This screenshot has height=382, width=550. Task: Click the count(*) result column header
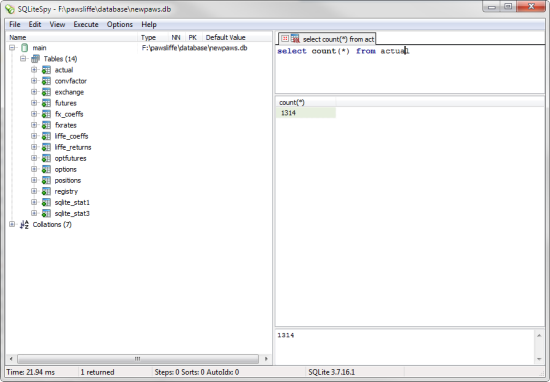pos(306,102)
